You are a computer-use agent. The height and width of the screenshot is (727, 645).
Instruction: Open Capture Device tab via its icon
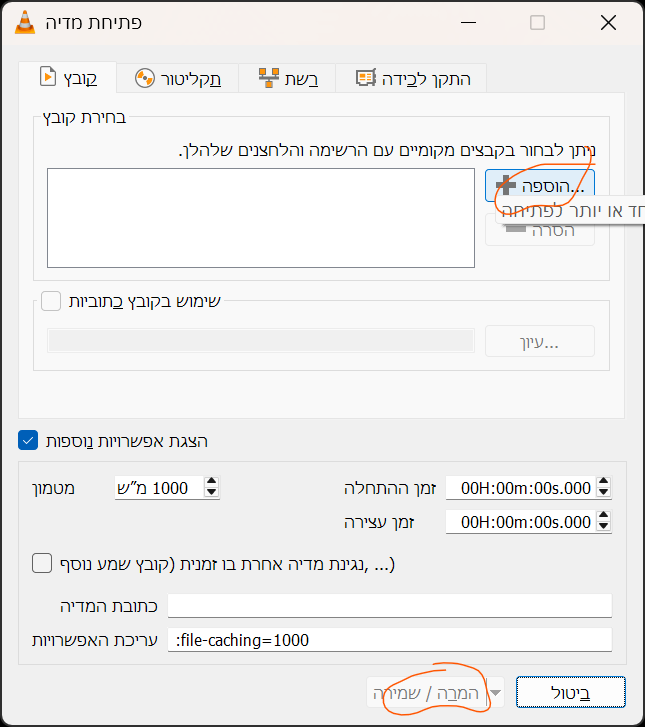click(x=366, y=77)
